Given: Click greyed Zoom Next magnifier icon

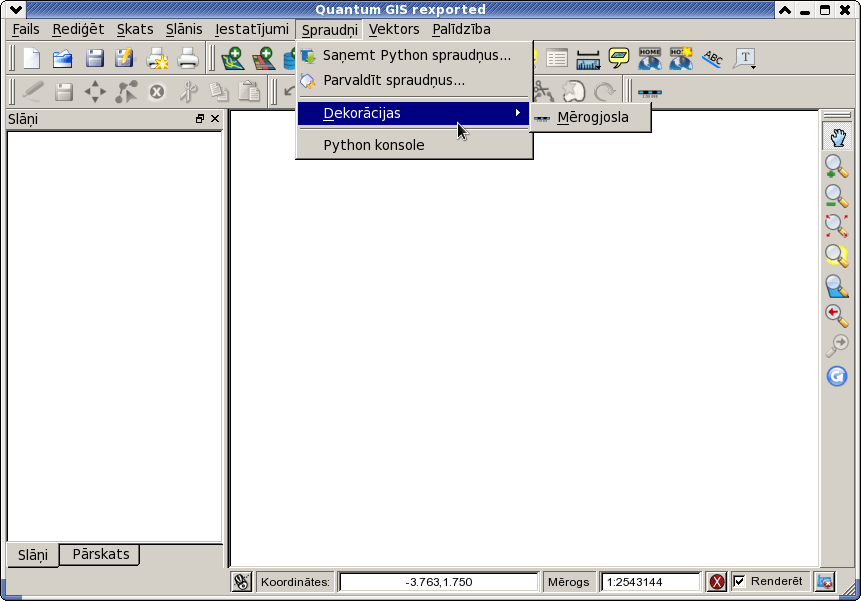Looking at the screenshot, I should 837,346.
